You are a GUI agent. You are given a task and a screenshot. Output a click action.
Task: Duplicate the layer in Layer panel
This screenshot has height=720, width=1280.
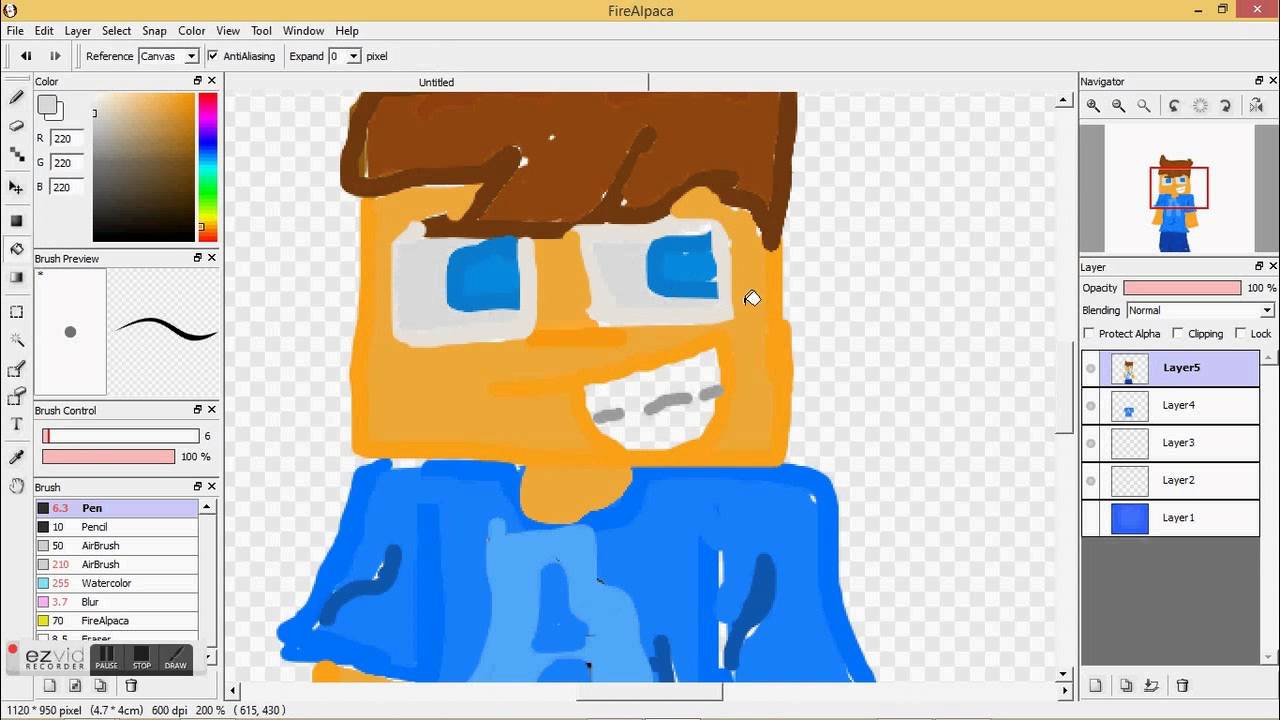[1126, 685]
